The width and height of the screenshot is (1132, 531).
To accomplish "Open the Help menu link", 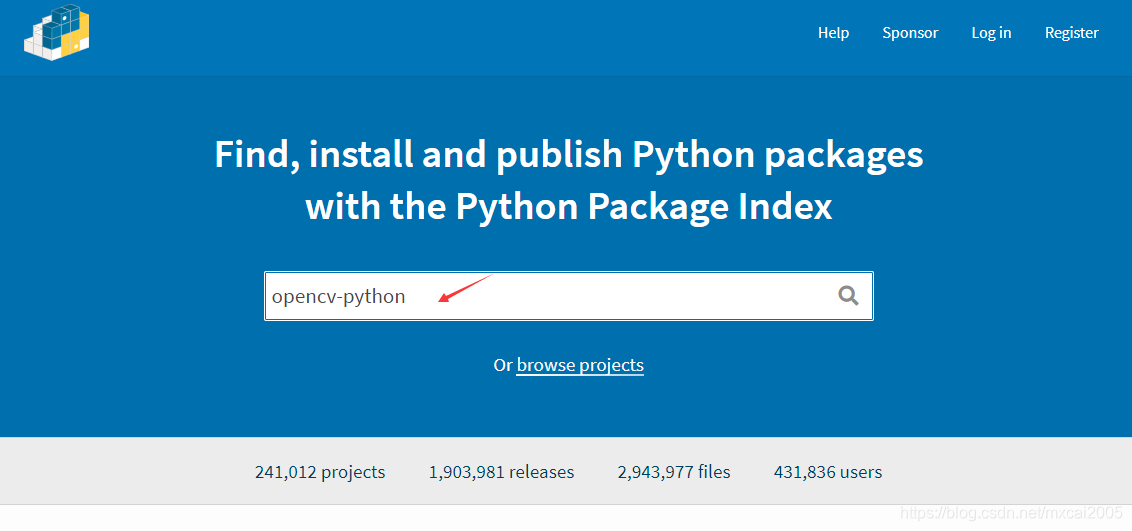I will (x=833, y=32).
